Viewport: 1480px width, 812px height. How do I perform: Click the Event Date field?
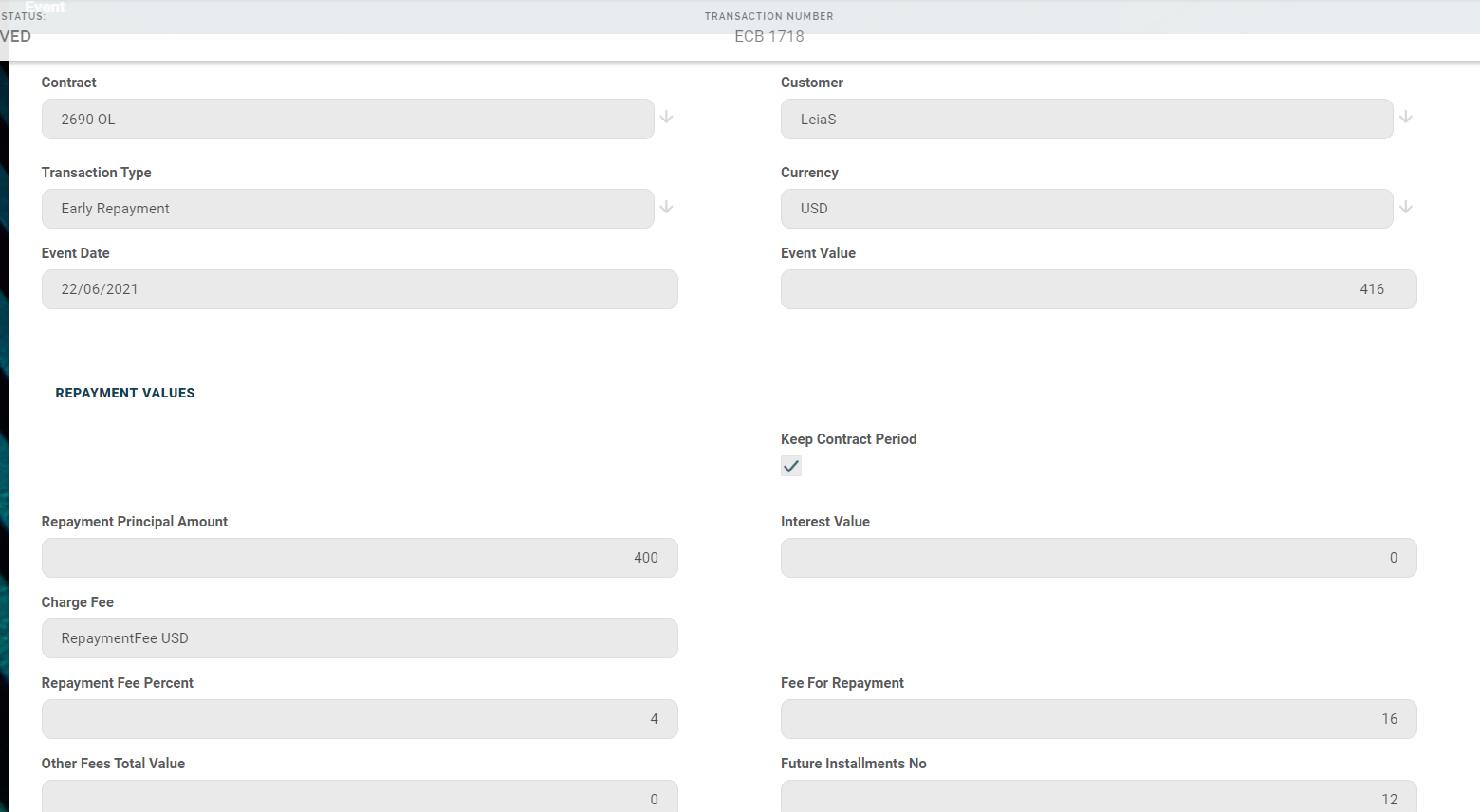coord(360,289)
